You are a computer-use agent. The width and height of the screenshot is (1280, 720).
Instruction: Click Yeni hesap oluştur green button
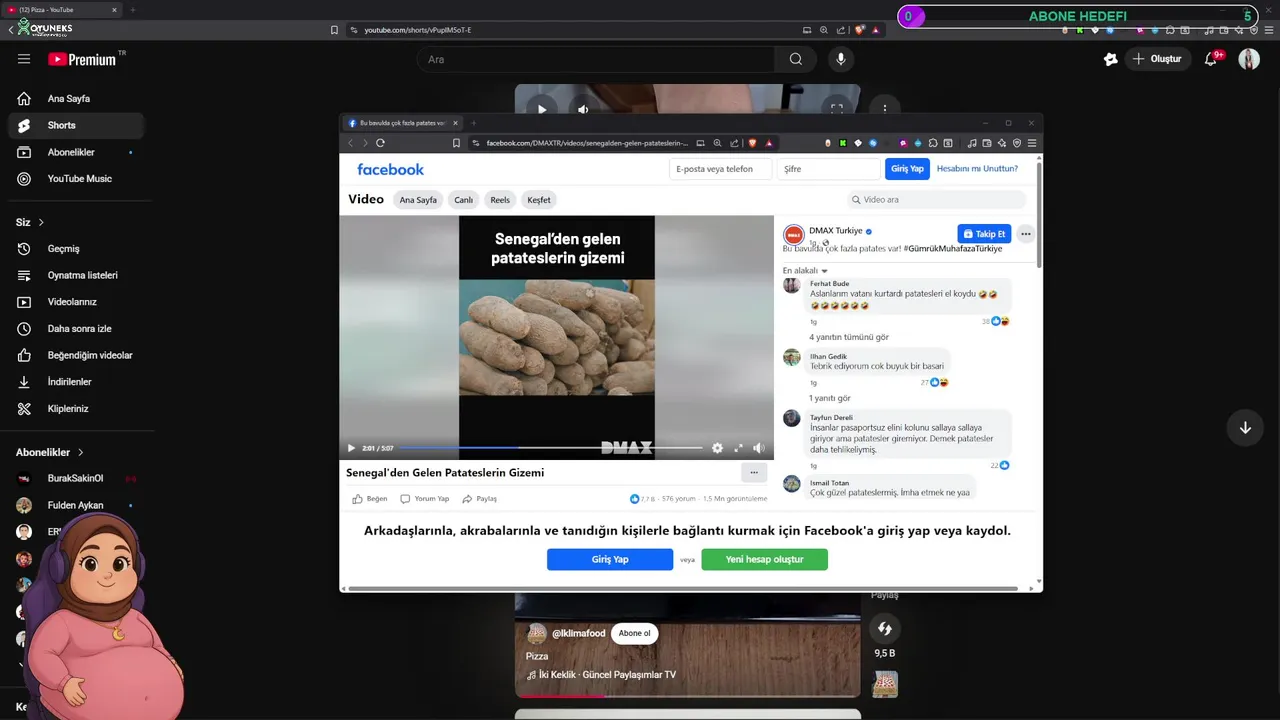(765, 560)
